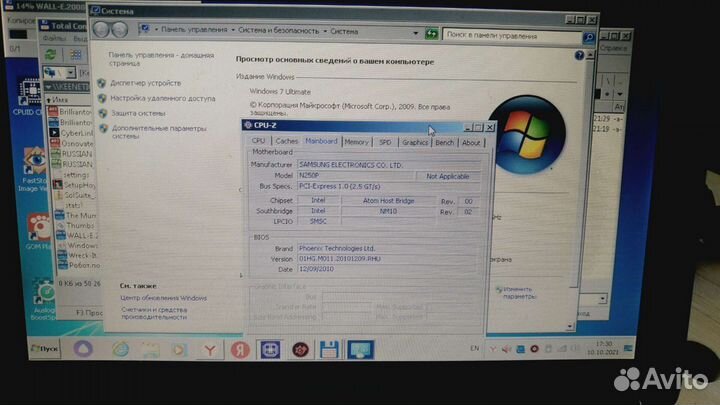Select SetupHo file in Total Commander list
The image size is (720, 405).
[73, 185]
